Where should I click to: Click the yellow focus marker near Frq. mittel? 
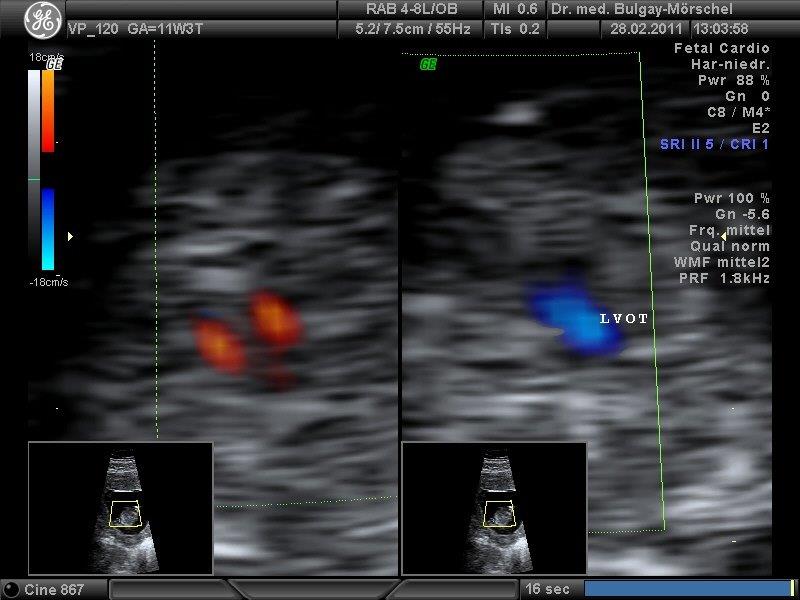pos(724,234)
